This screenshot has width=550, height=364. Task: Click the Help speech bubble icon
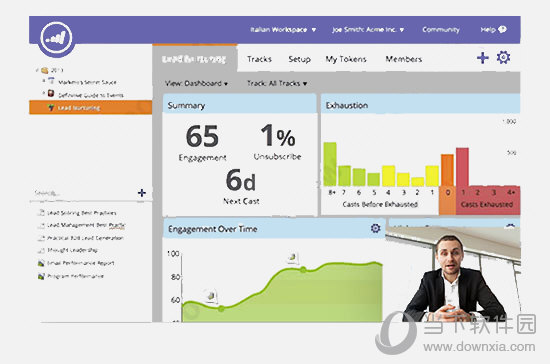[502, 29]
